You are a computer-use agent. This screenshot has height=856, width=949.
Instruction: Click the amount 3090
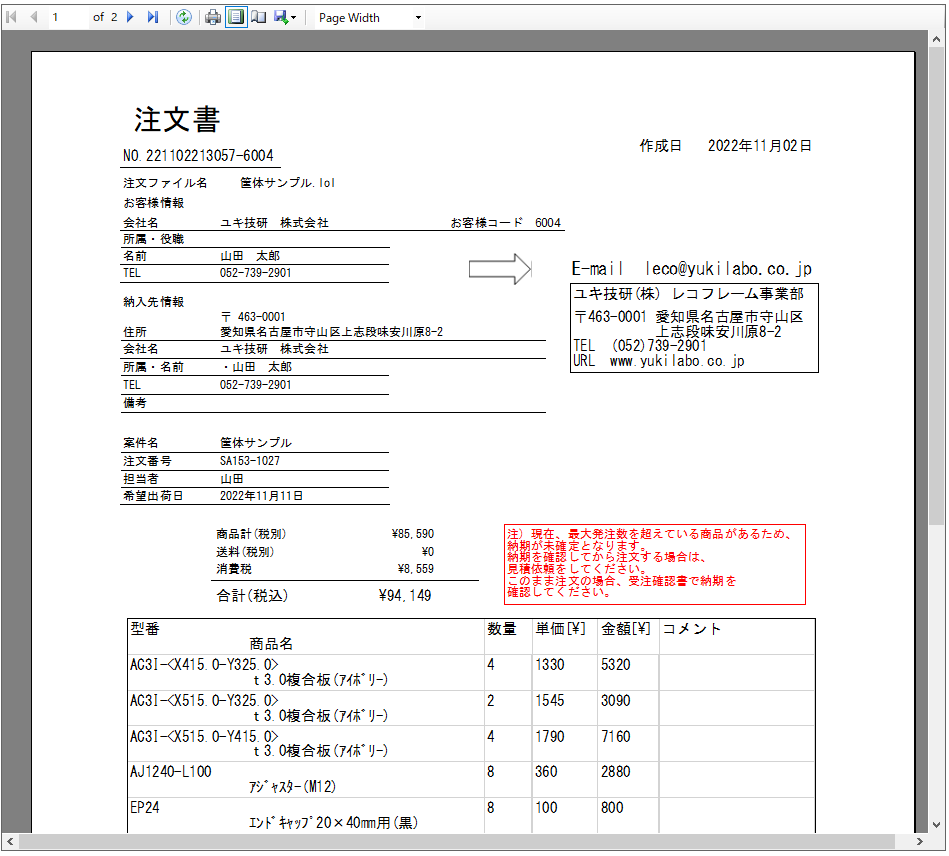click(616, 700)
